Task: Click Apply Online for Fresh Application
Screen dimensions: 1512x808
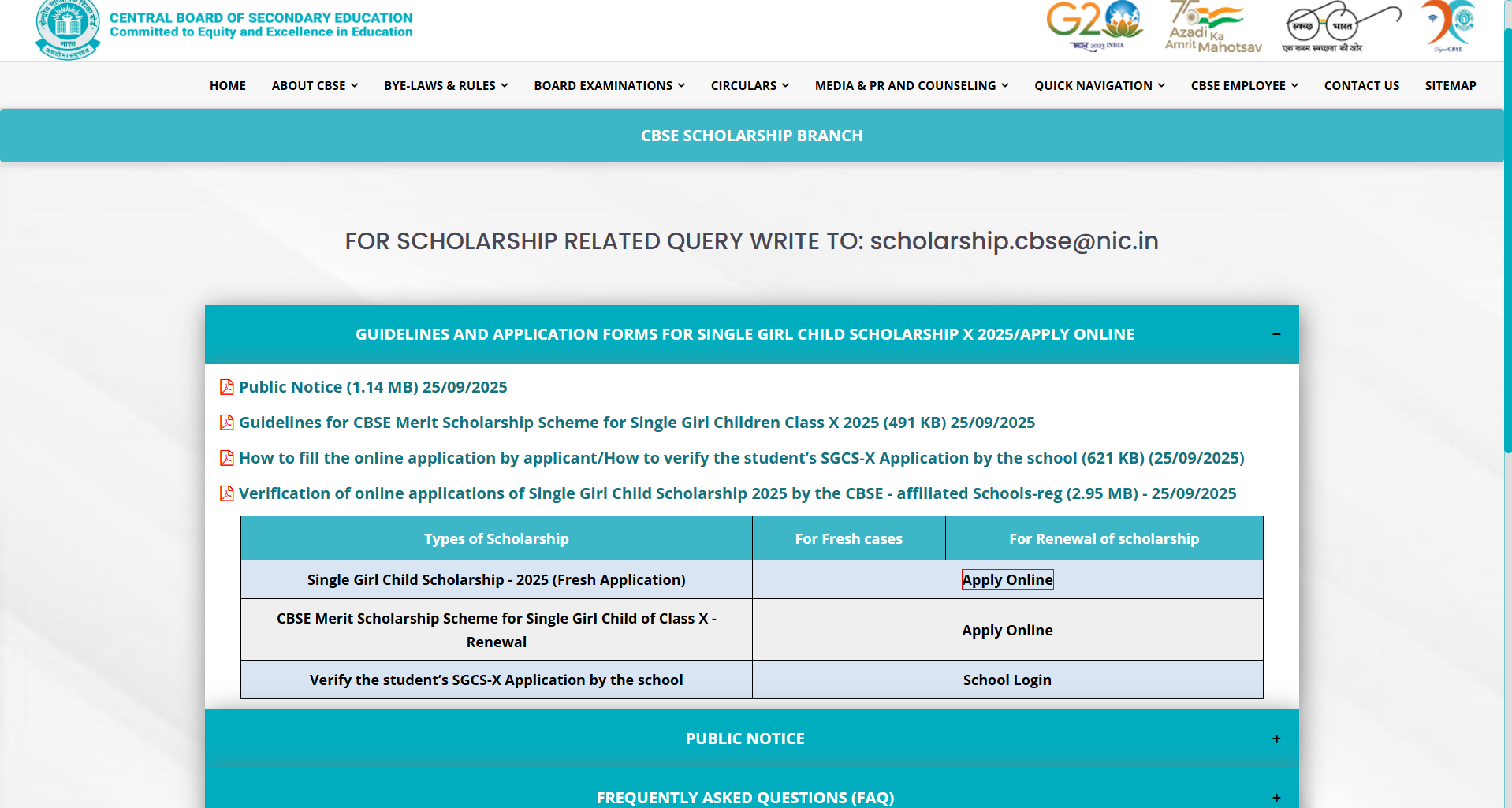Action: click(1007, 579)
